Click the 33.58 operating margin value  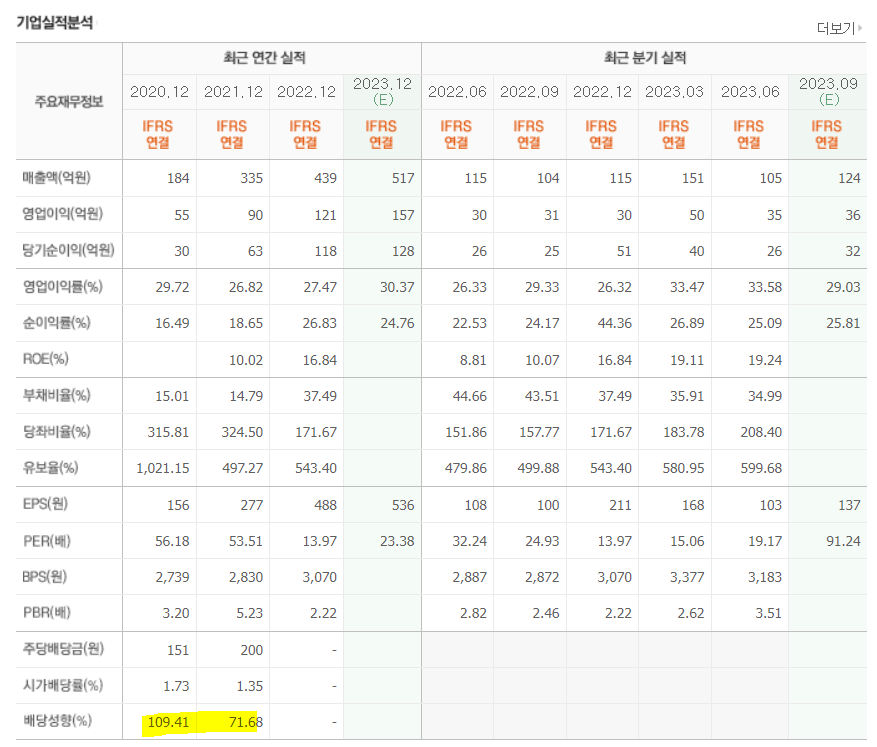point(765,287)
